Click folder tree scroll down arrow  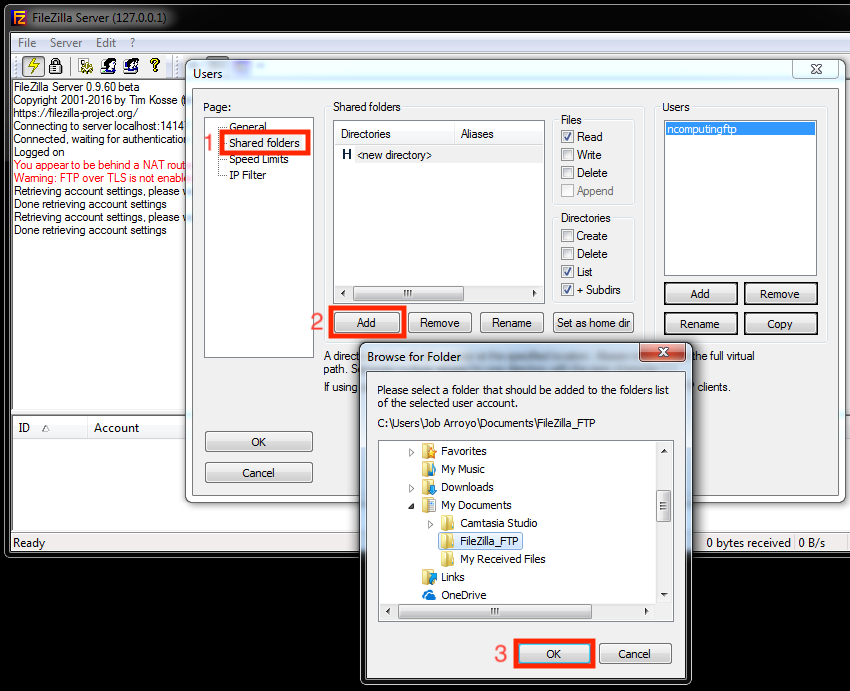pyautogui.click(x=664, y=595)
